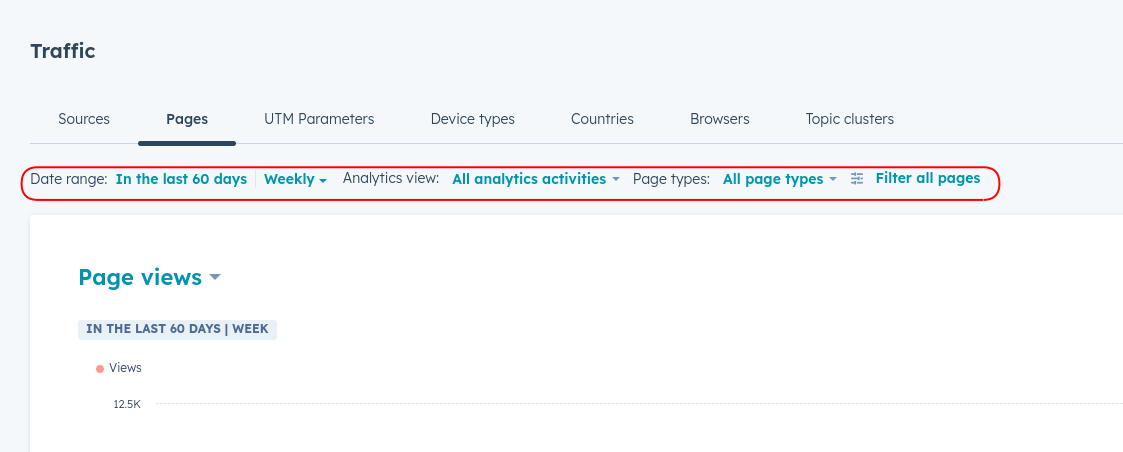Viewport: 1123px width, 452px height.
Task: Click the filter sliders icon
Action: [x=857, y=179]
